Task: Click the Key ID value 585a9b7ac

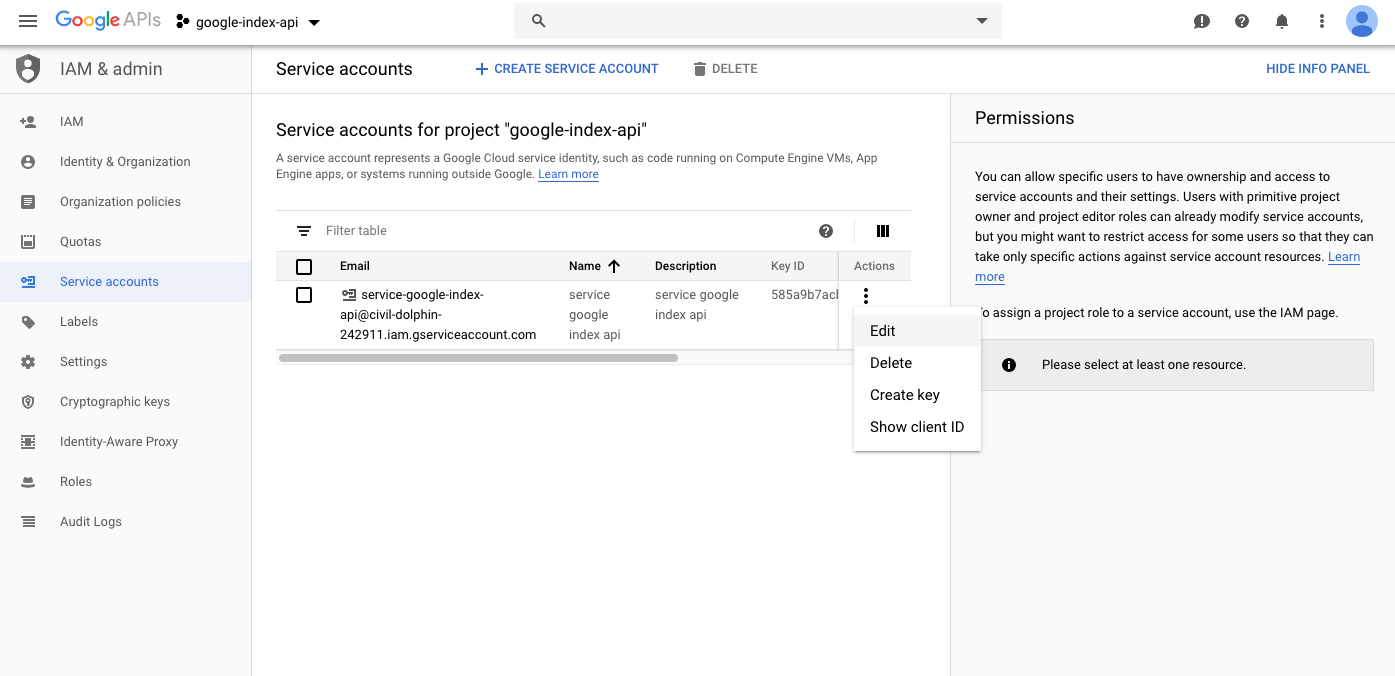Action: pyautogui.click(x=805, y=295)
